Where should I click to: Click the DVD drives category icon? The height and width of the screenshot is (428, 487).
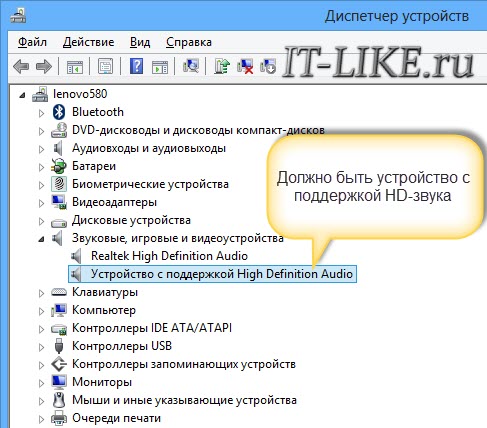click(x=59, y=130)
